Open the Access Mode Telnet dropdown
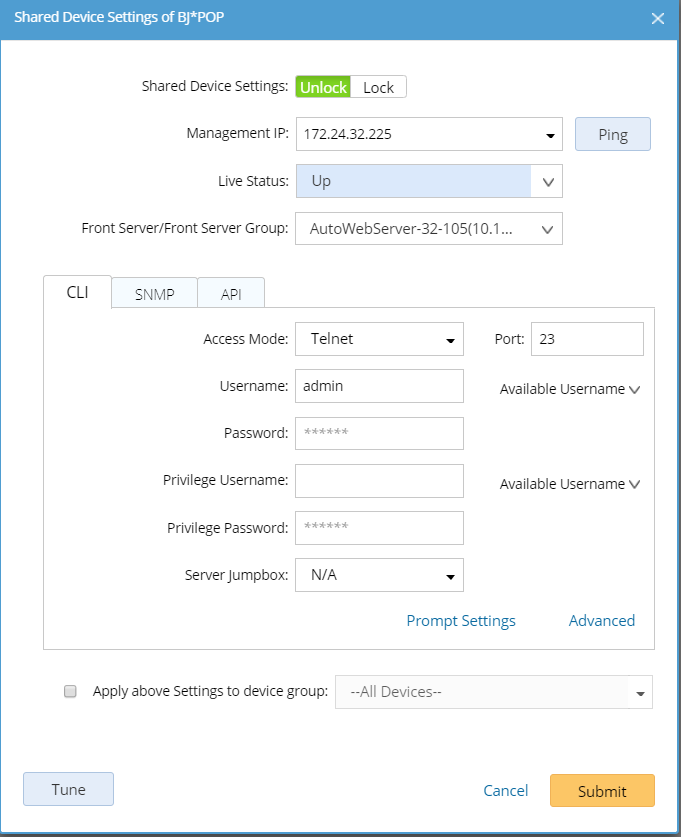The height and width of the screenshot is (837, 681). point(450,340)
